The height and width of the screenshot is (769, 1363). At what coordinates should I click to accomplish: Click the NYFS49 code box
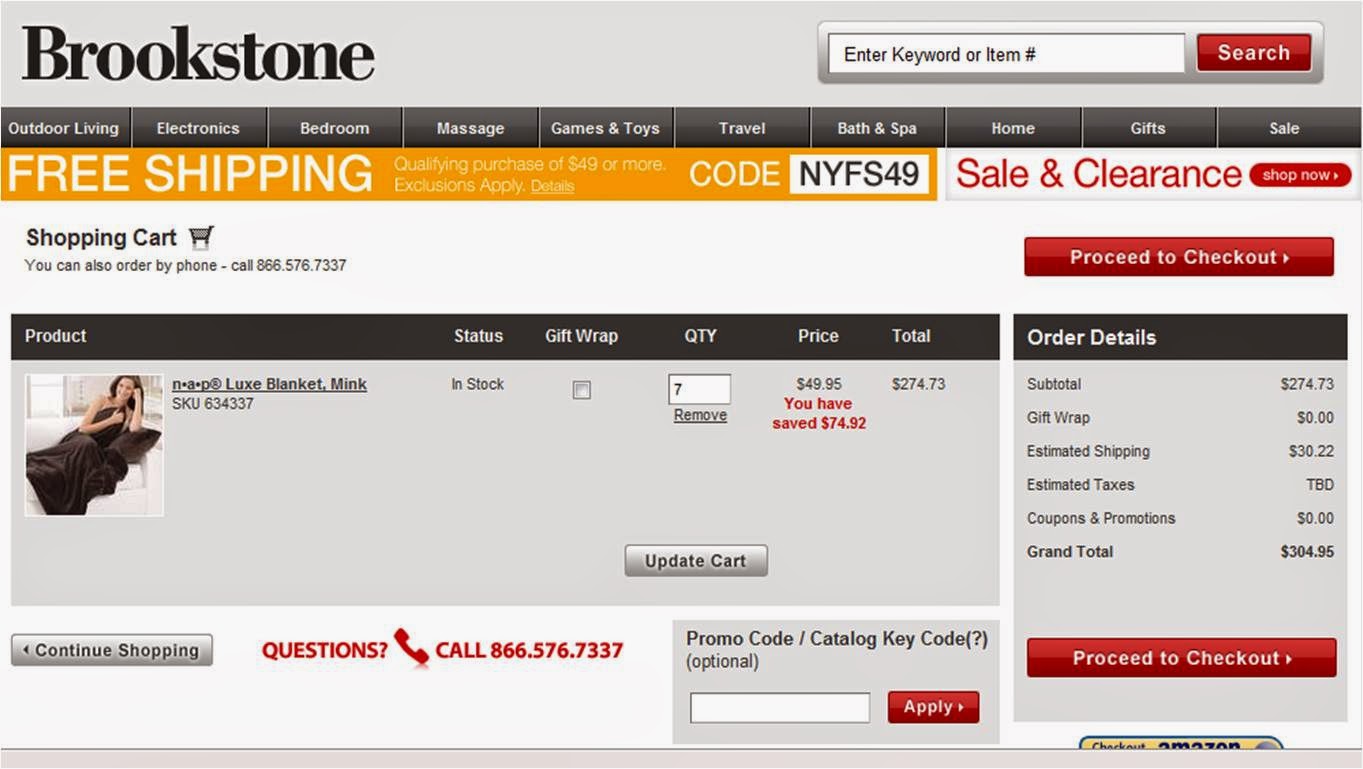[859, 174]
